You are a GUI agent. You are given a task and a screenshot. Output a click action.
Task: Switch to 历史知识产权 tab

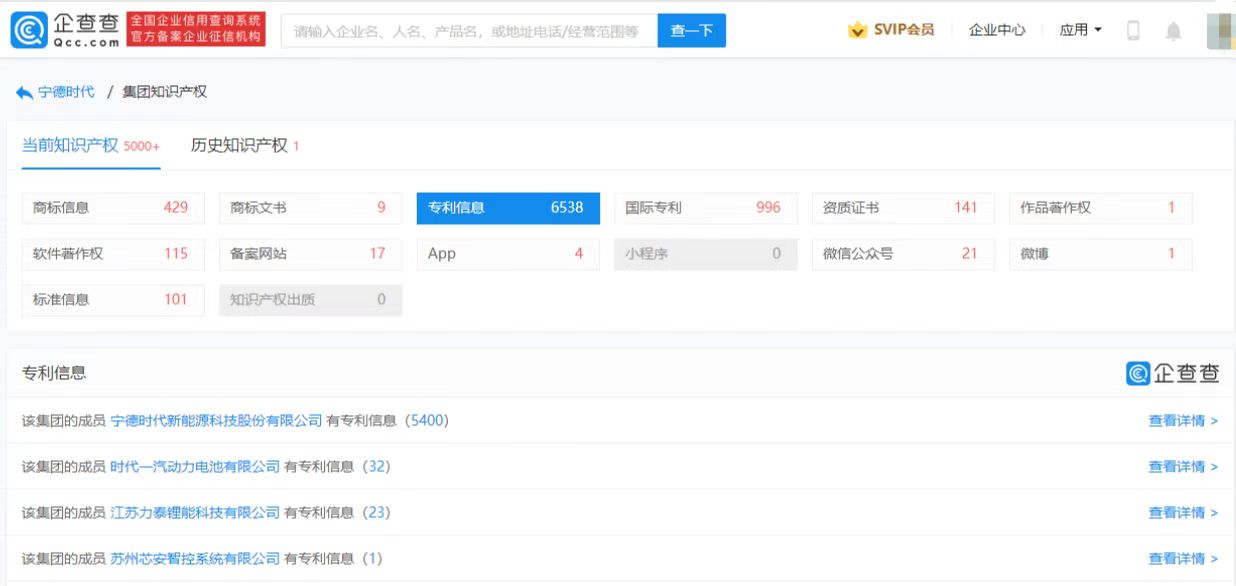245,146
